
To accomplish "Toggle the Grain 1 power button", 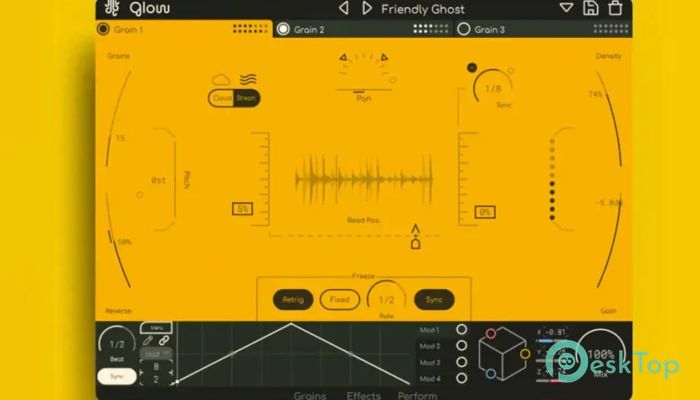I will tap(103, 30).
